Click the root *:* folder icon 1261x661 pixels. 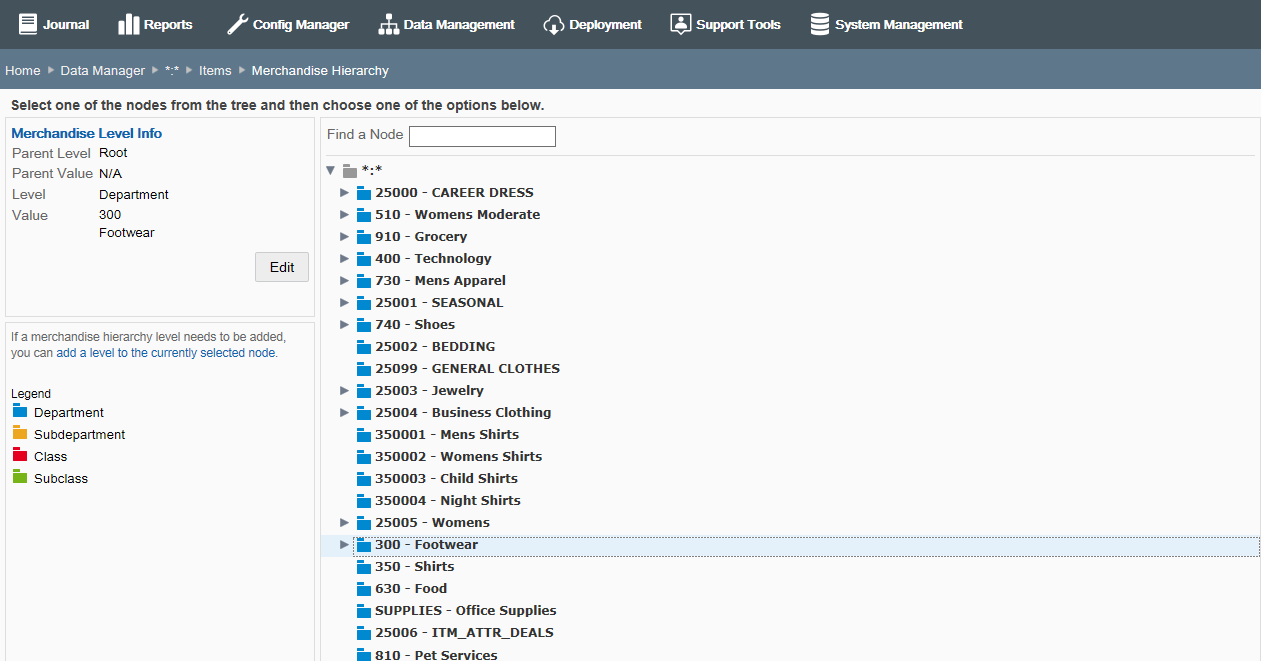click(350, 170)
